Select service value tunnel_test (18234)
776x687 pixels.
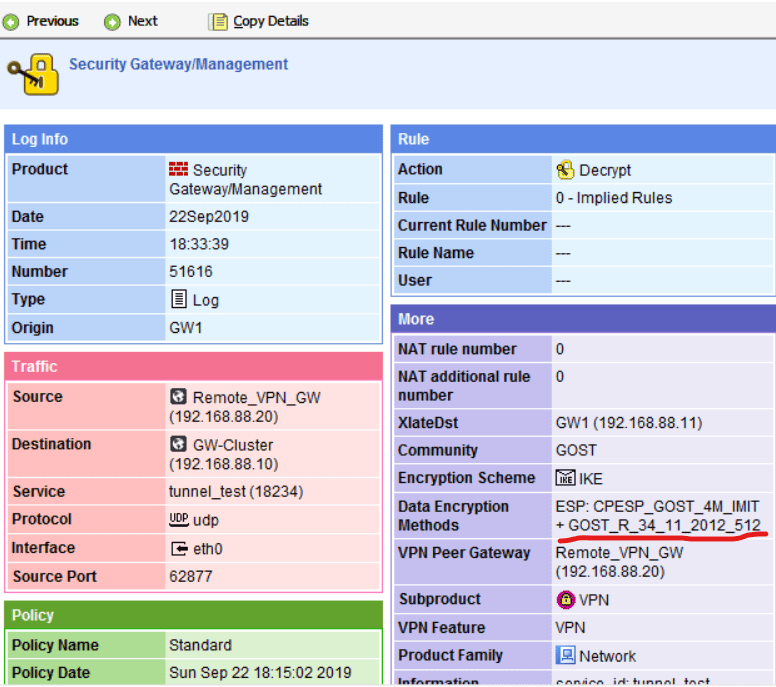236,491
